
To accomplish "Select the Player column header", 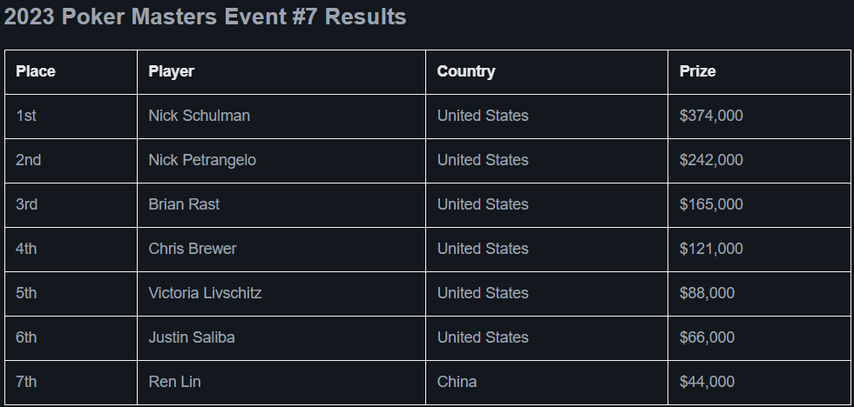I will point(281,72).
